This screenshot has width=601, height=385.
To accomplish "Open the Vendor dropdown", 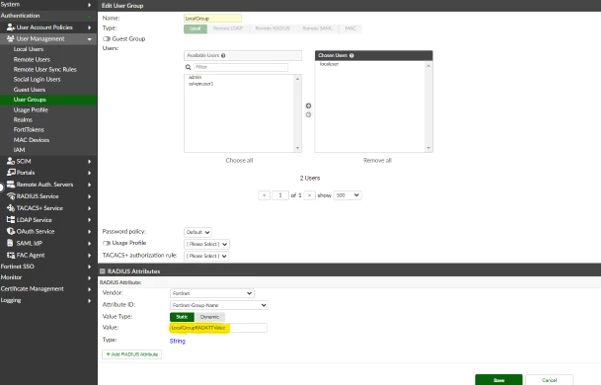I will tap(212, 293).
